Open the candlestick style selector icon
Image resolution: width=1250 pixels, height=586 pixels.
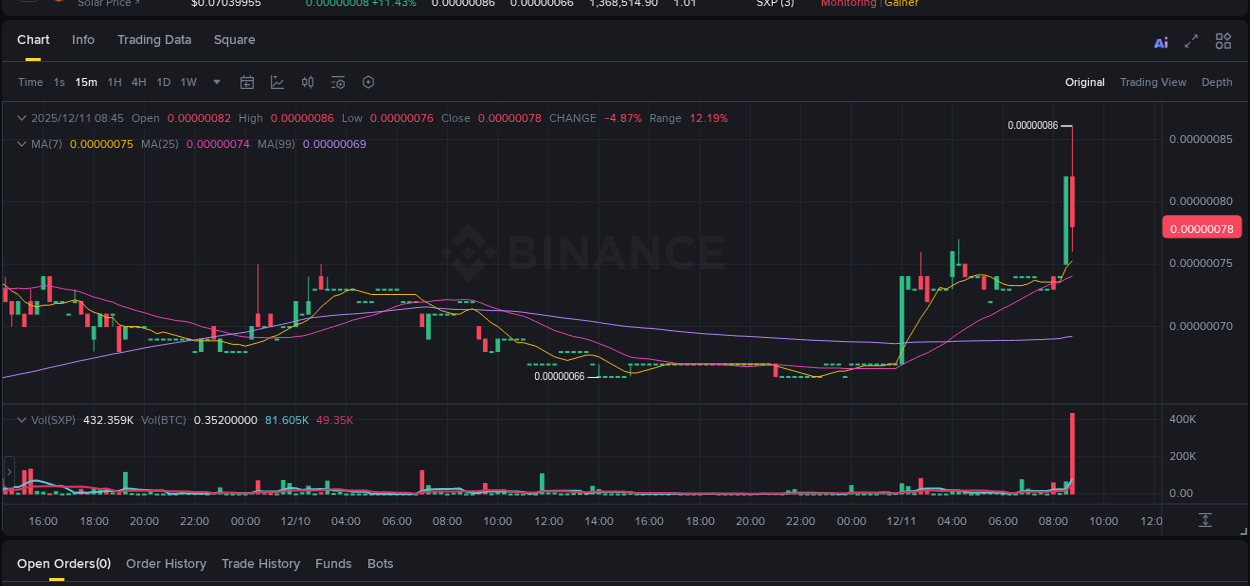tap(307, 82)
